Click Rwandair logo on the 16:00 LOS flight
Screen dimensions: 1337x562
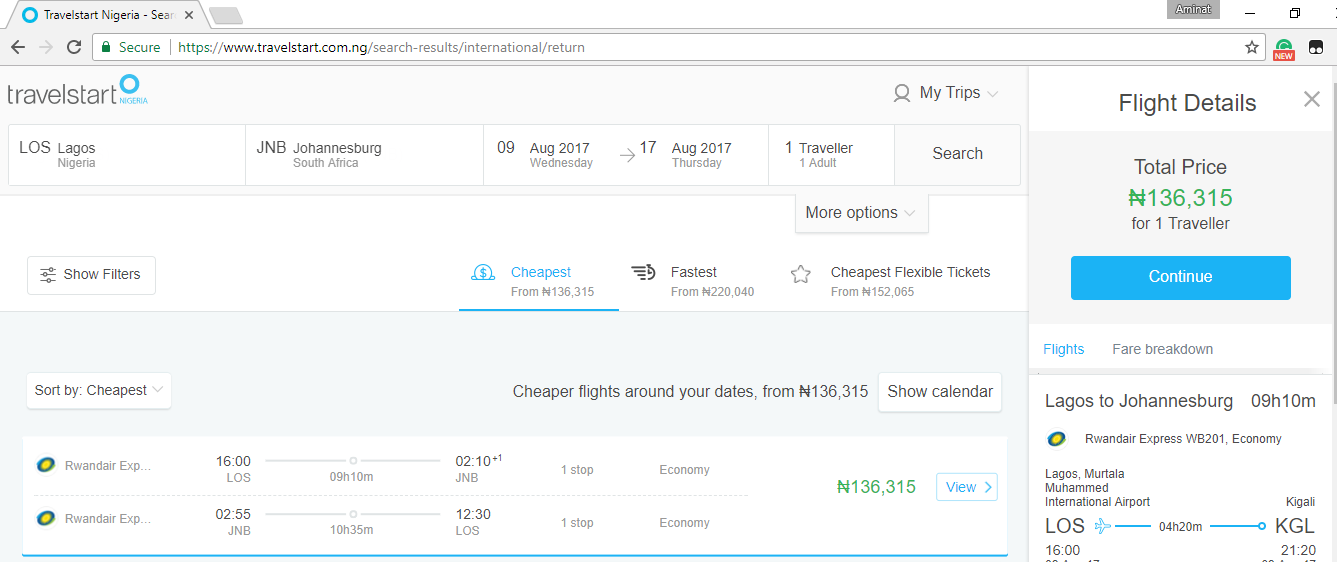click(x=45, y=465)
